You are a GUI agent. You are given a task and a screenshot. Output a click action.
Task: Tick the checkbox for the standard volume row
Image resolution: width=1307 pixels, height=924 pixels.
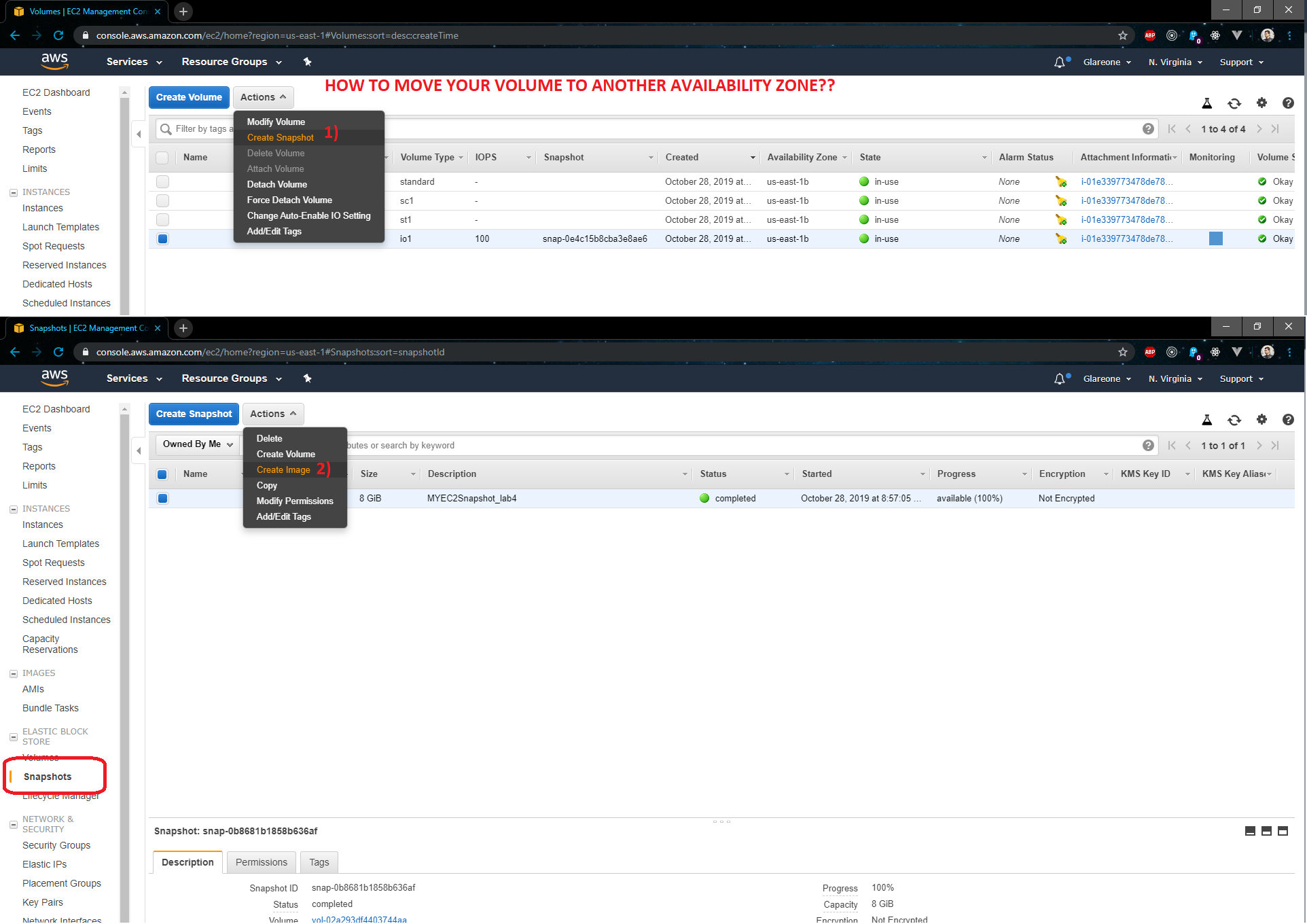tap(162, 181)
